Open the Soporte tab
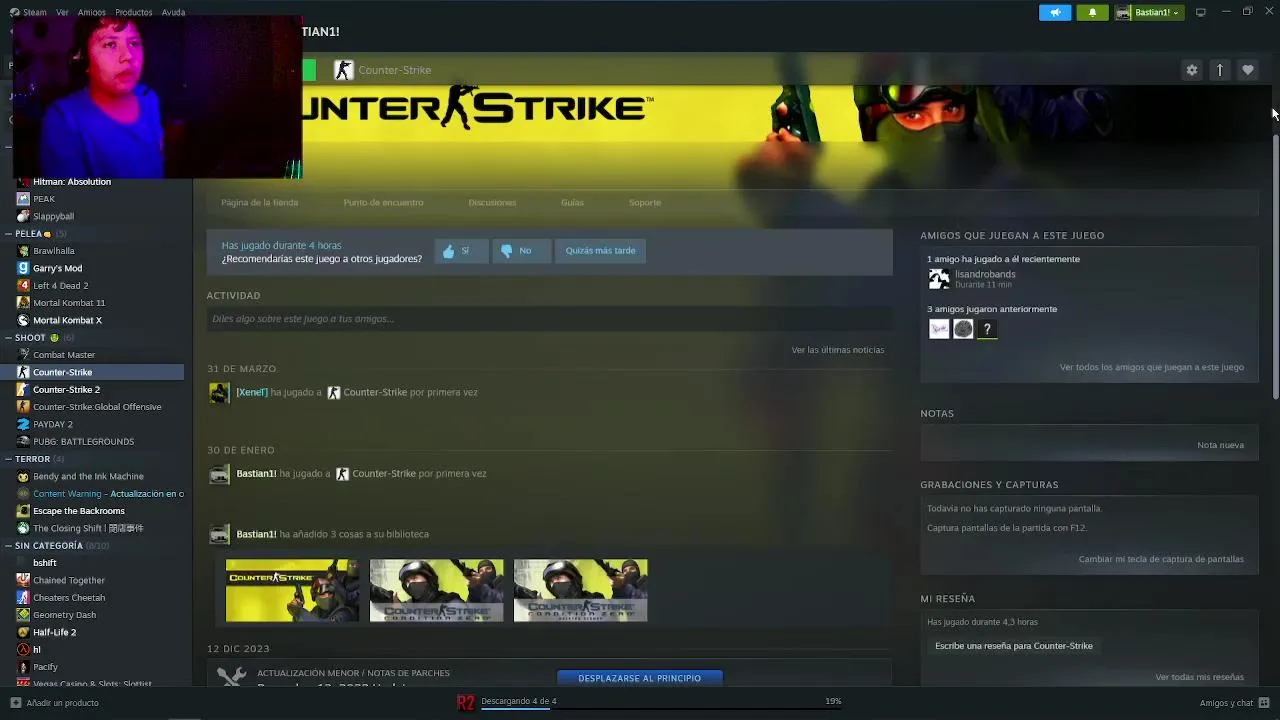The height and width of the screenshot is (720, 1280). (x=645, y=203)
